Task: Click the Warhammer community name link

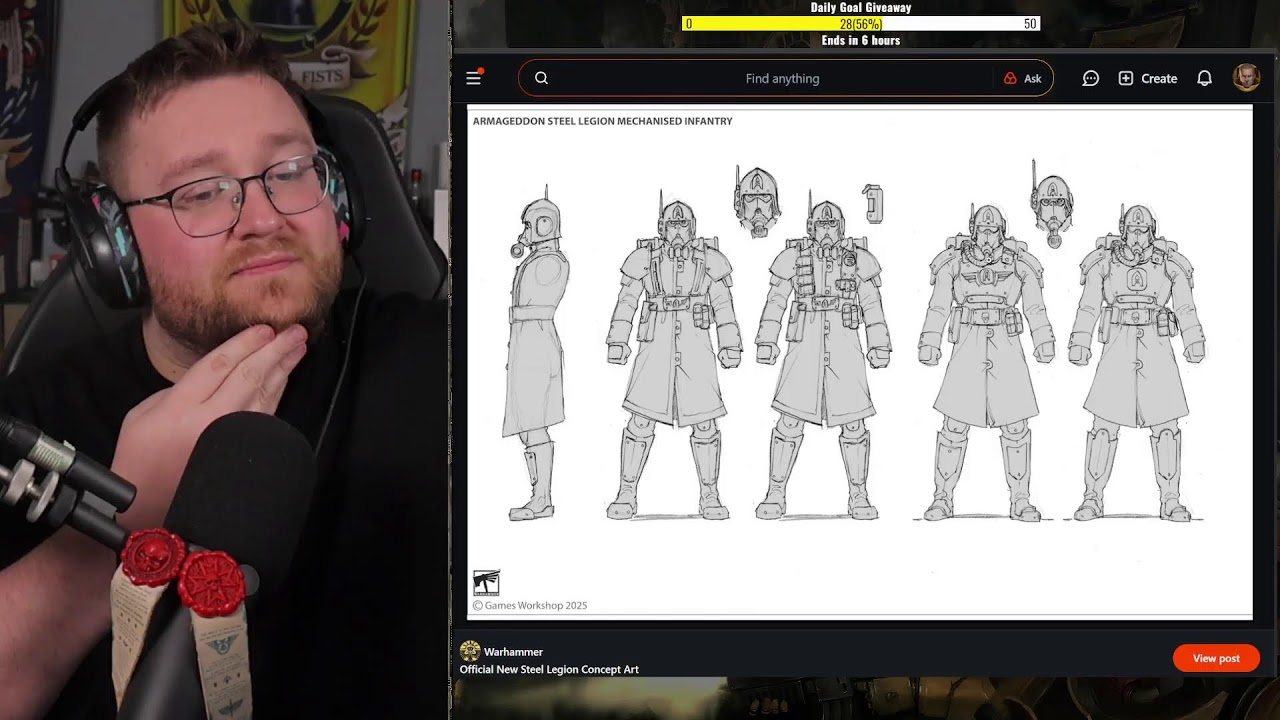Action: click(513, 652)
